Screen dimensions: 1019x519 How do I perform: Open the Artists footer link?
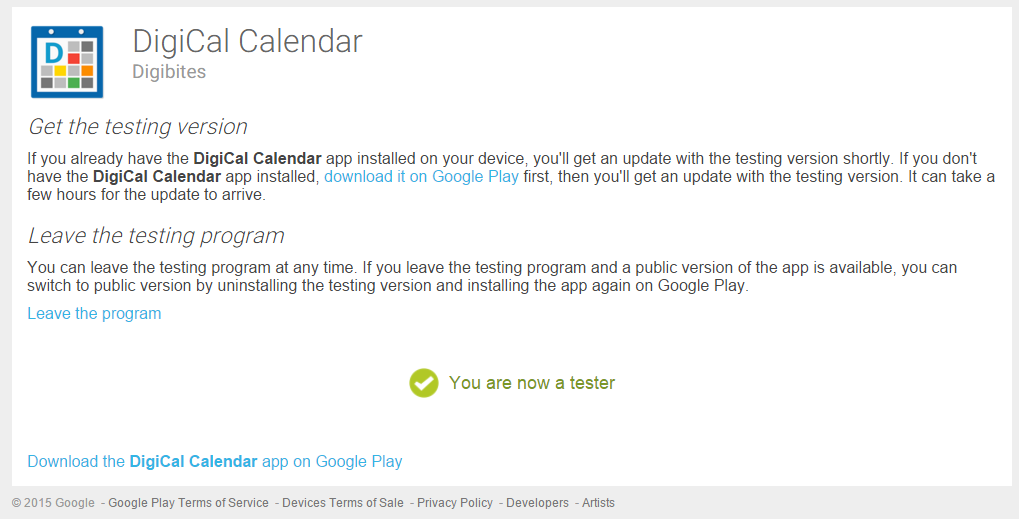[598, 503]
